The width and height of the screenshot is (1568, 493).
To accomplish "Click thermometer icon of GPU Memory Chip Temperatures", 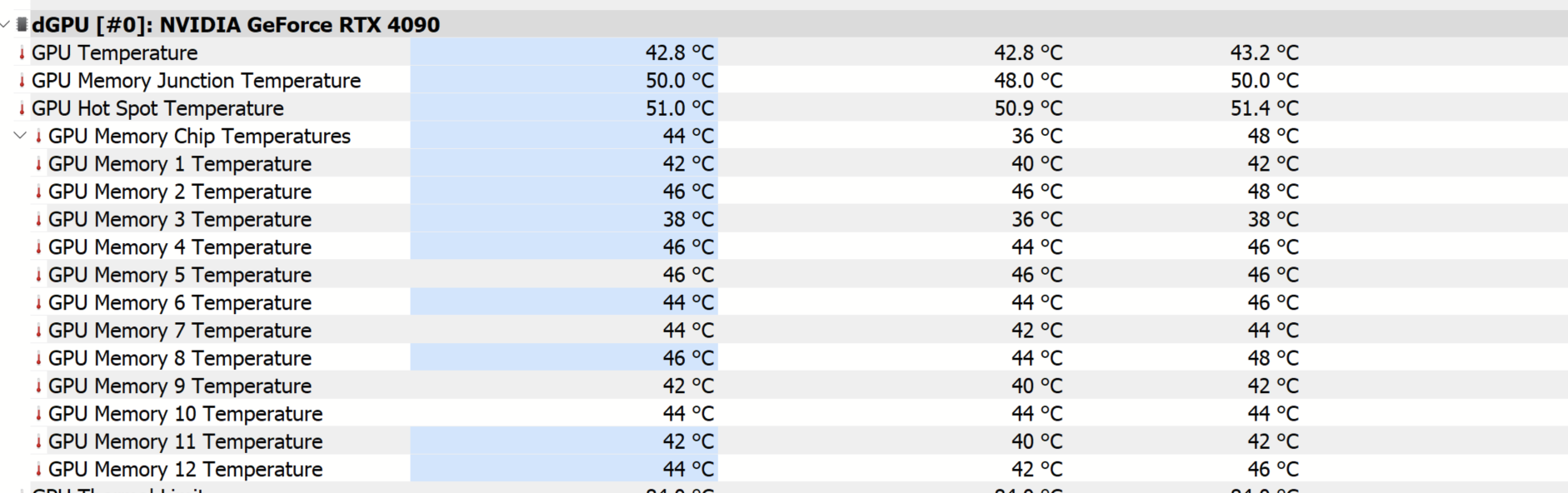I will (x=38, y=136).
